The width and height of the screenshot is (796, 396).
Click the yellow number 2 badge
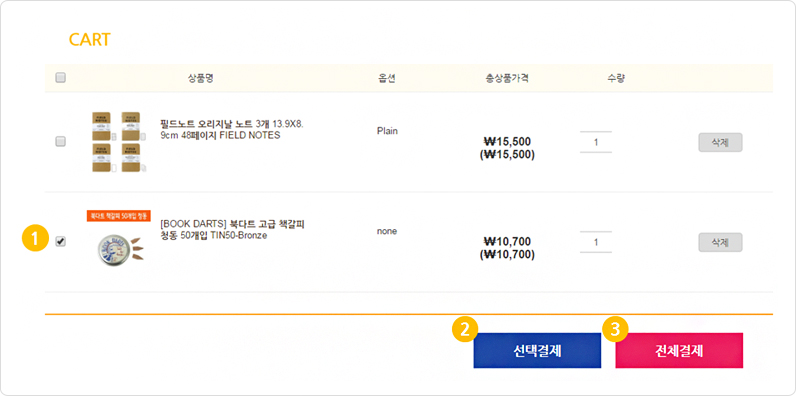click(464, 329)
